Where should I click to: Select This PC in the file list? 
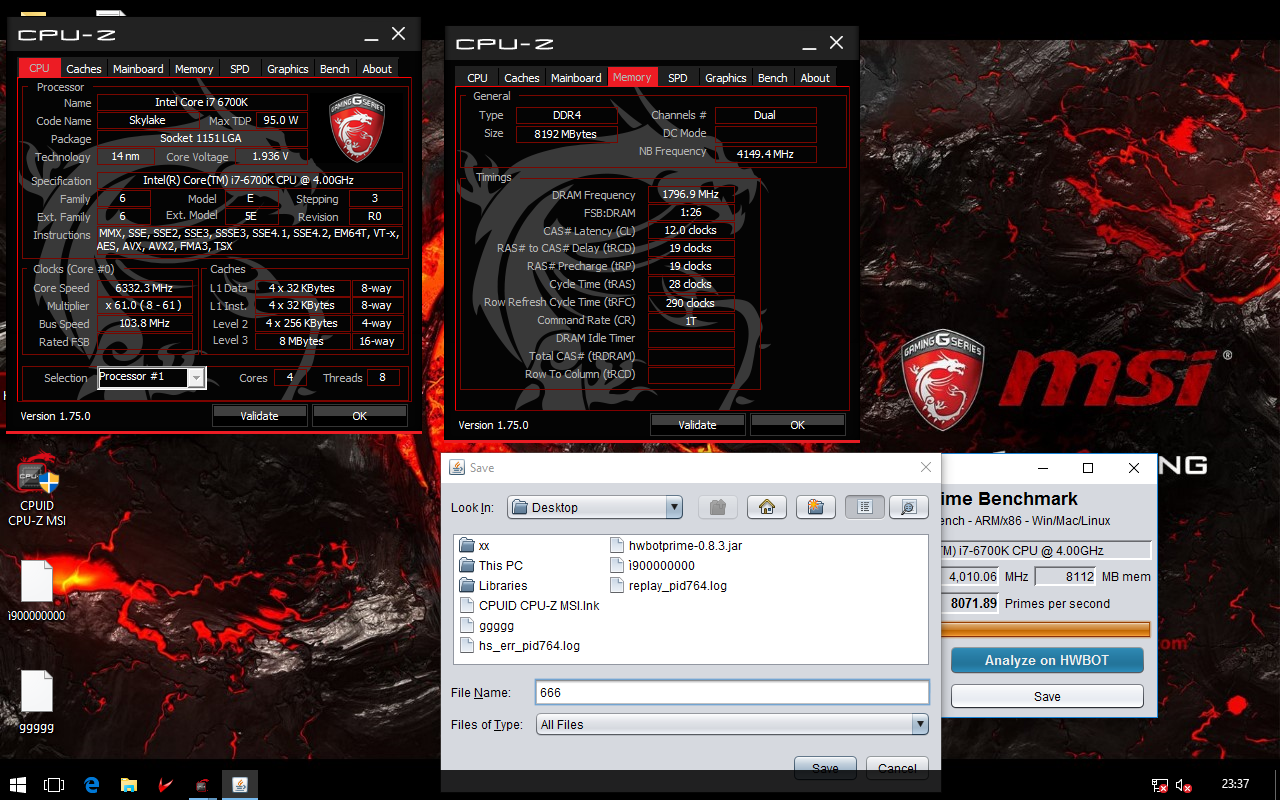491,566
